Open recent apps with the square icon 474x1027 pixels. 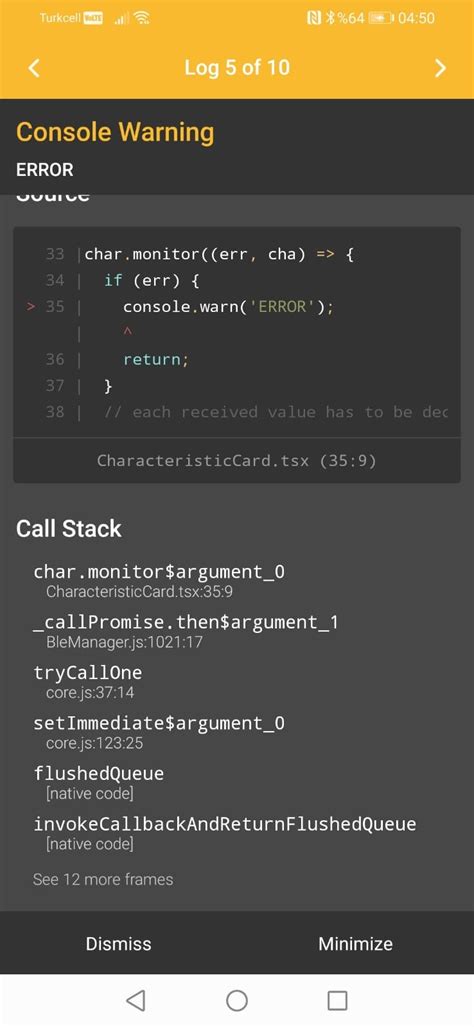pos(337,1000)
